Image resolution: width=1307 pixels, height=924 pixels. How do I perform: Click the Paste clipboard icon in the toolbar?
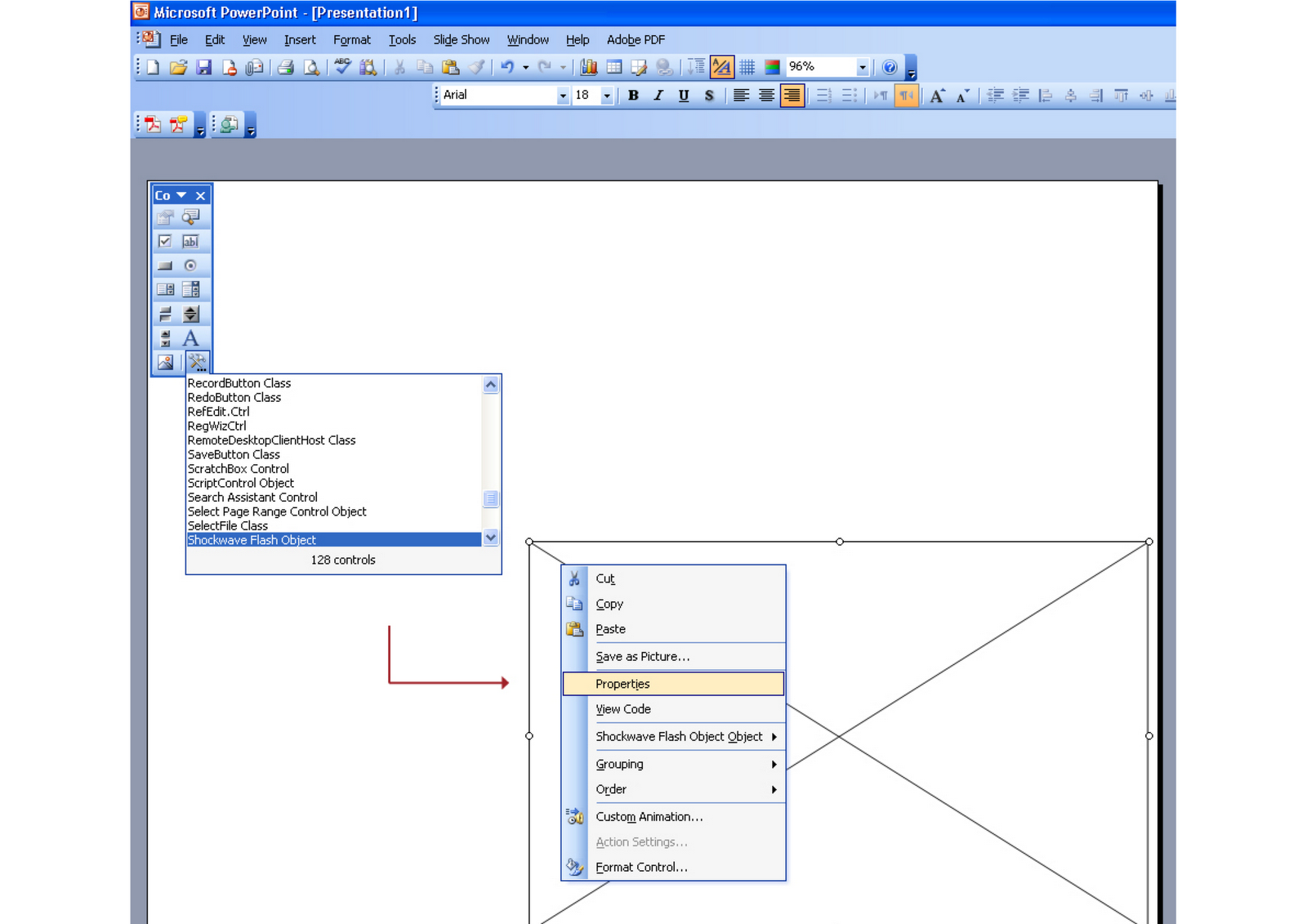(x=450, y=67)
